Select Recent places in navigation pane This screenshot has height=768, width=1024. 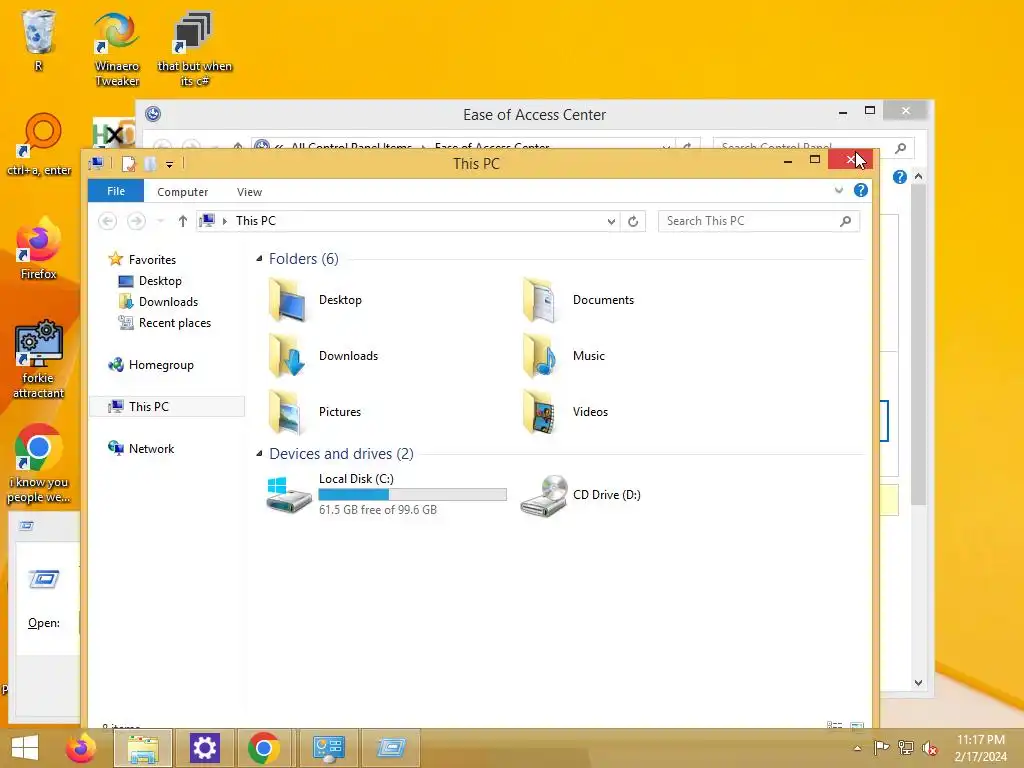[x=165, y=323]
